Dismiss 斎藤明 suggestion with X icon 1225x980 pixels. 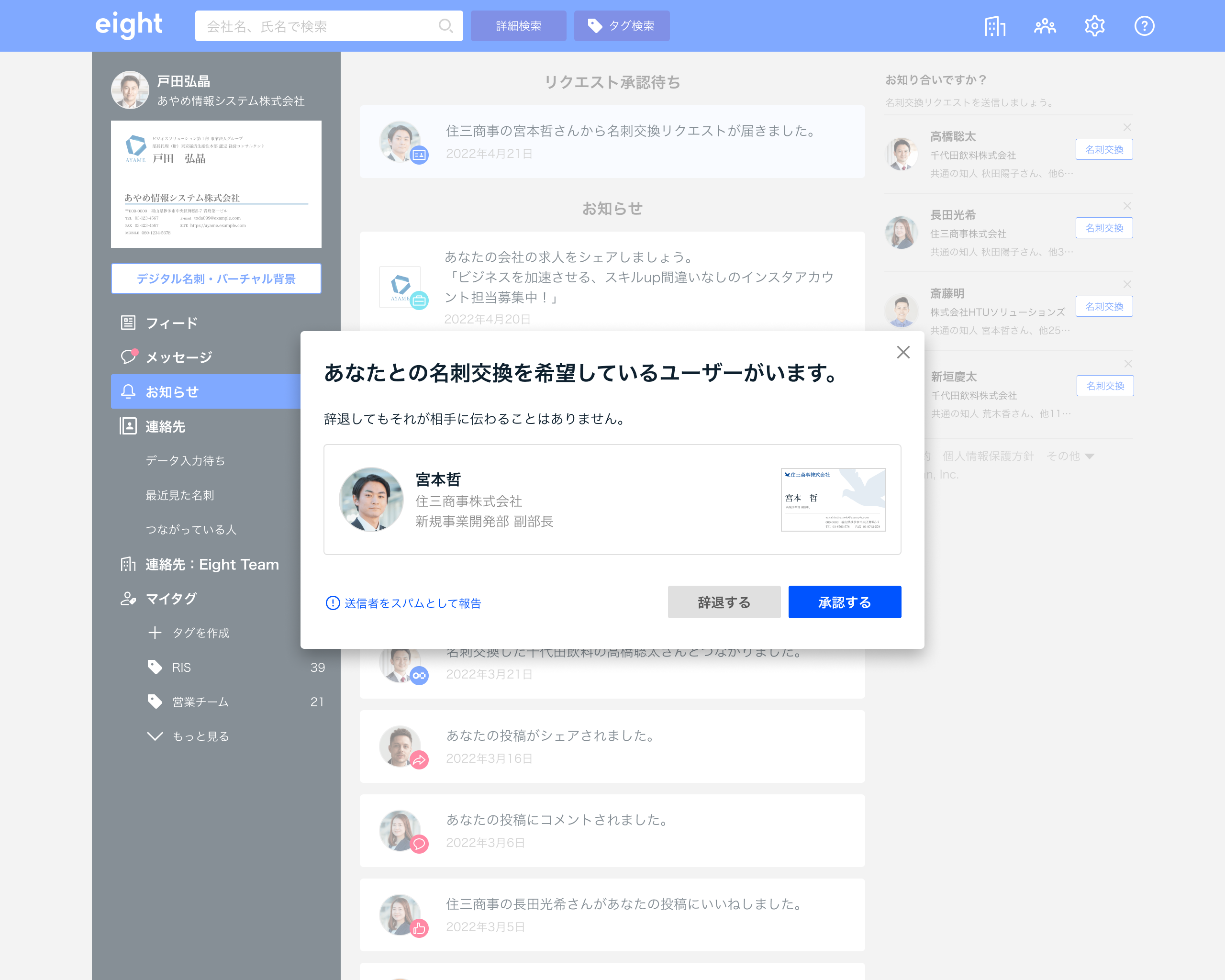[1127, 284]
